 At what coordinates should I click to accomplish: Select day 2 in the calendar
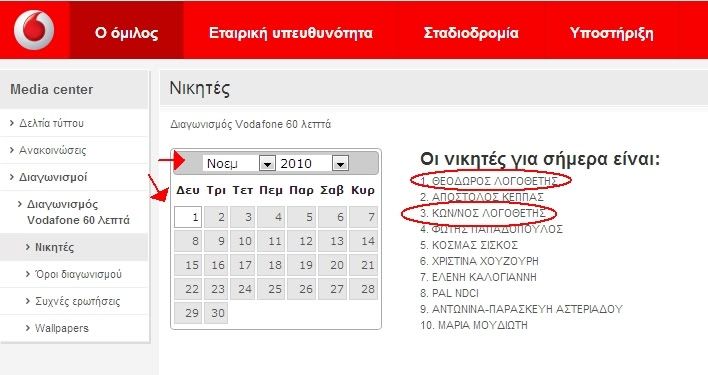coord(216,217)
